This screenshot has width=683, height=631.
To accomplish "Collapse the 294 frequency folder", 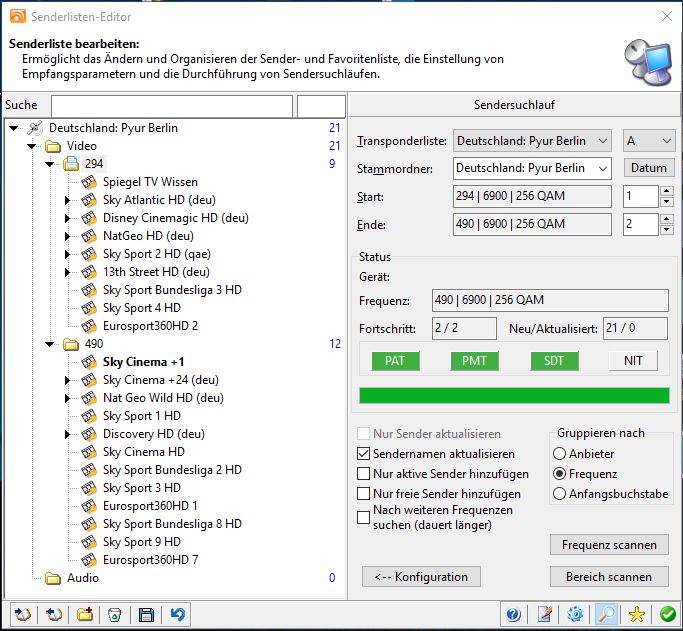I will coord(49,164).
